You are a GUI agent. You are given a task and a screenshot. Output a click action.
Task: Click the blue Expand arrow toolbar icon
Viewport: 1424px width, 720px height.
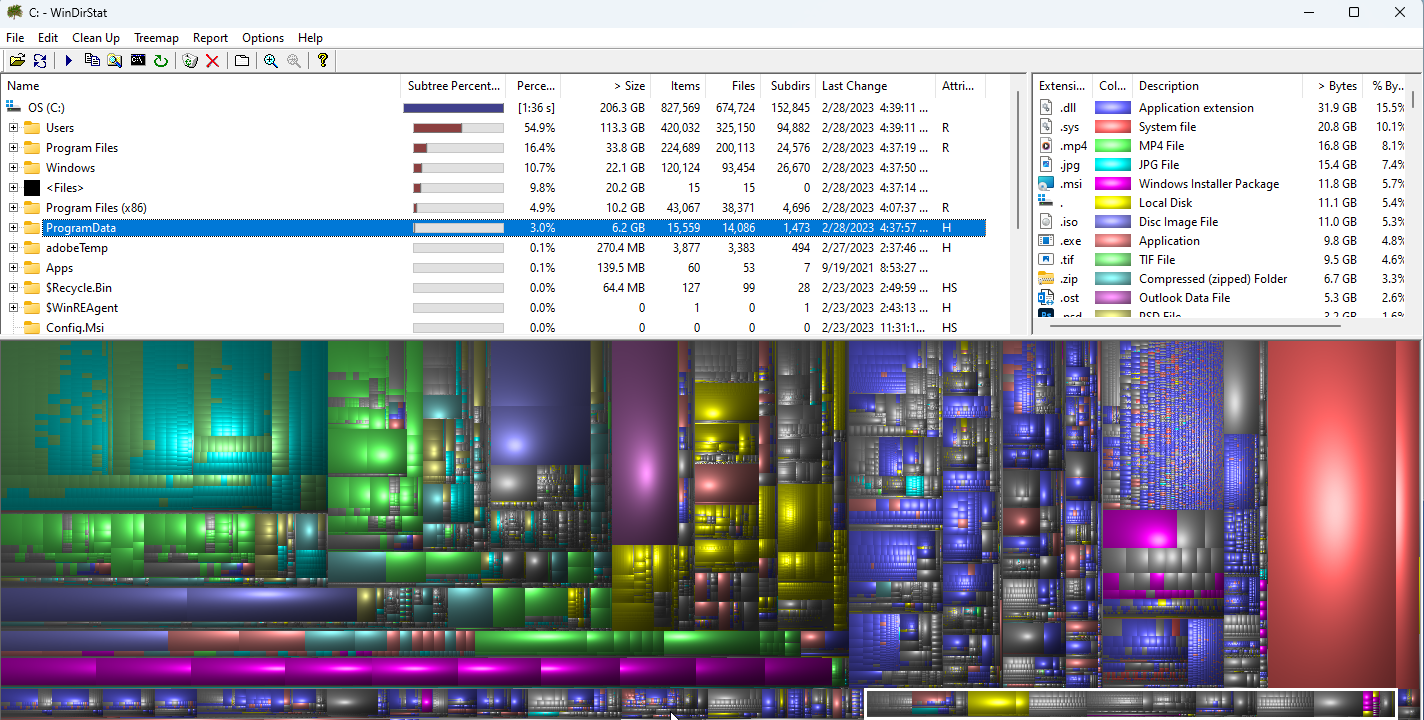coord(69,61)
